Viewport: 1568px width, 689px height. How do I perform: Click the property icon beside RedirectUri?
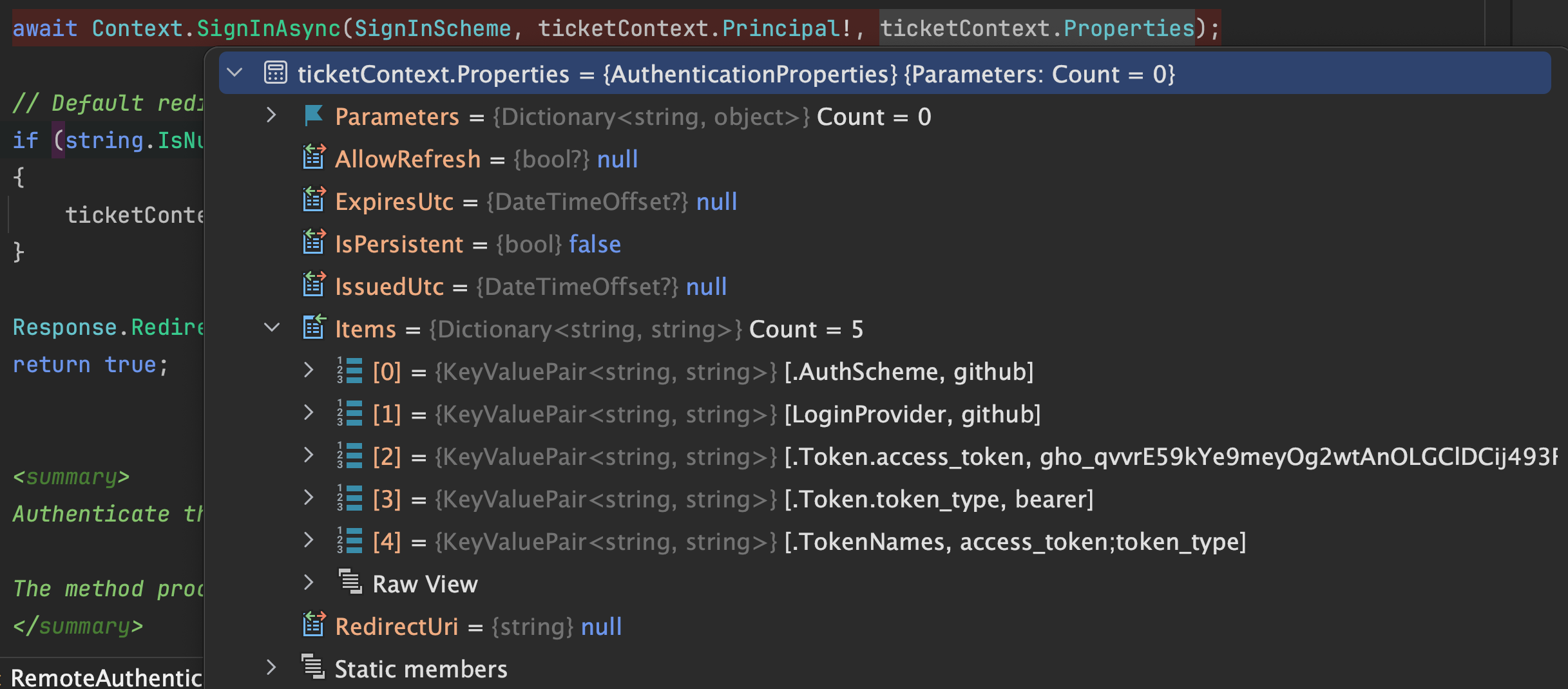pyautogui.click(x=314, y=625)
